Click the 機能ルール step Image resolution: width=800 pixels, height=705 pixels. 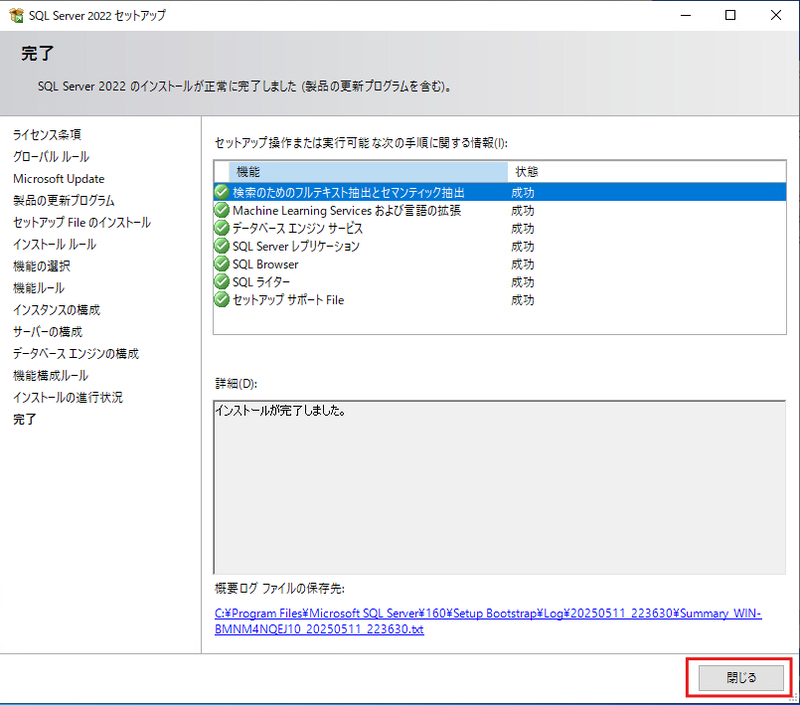[x=39, y=288]
